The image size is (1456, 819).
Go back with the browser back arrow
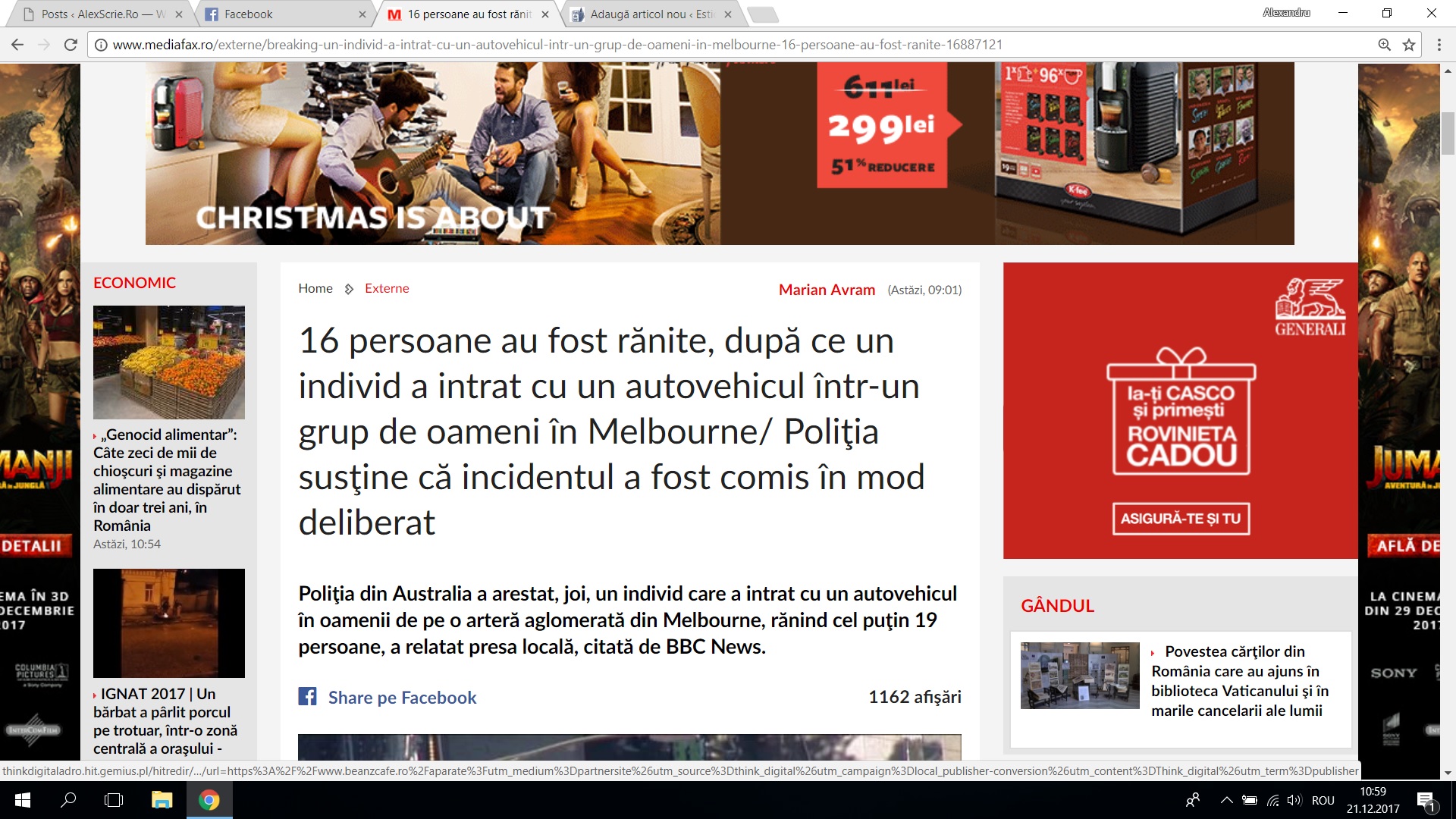coord(17,45)
